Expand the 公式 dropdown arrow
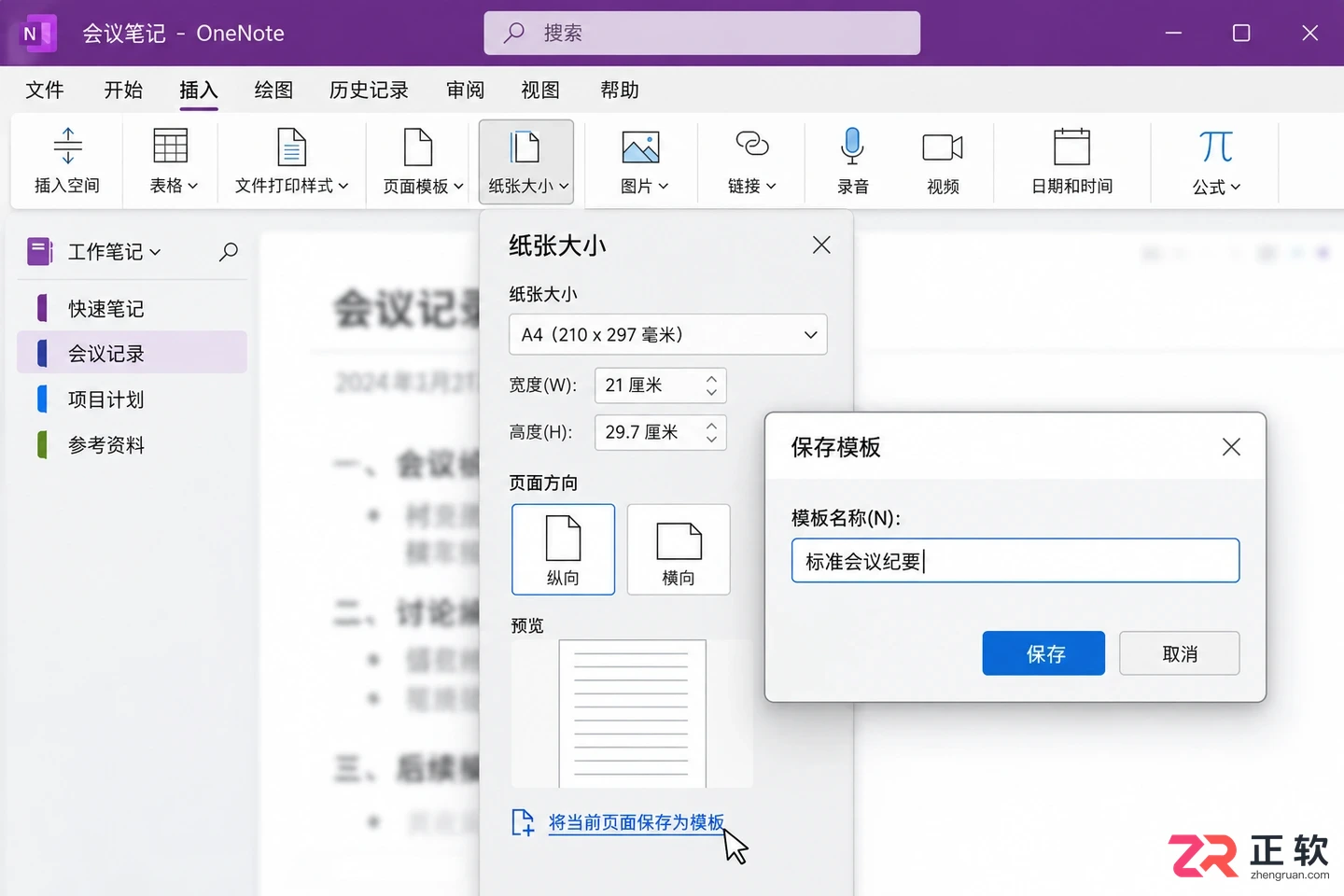Image resolution: width=1344 pixels, height=896 pixels. click(x=1236, y=187)
